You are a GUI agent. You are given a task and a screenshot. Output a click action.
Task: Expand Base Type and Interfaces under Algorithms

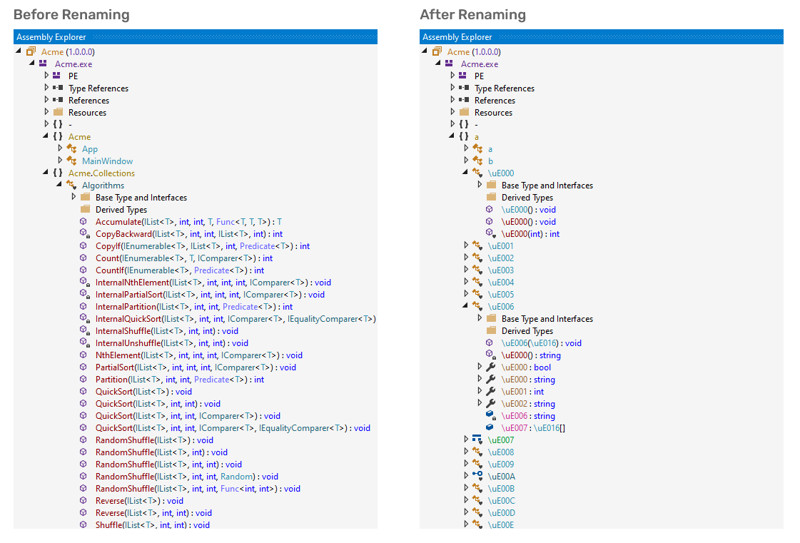click(73, 197)
